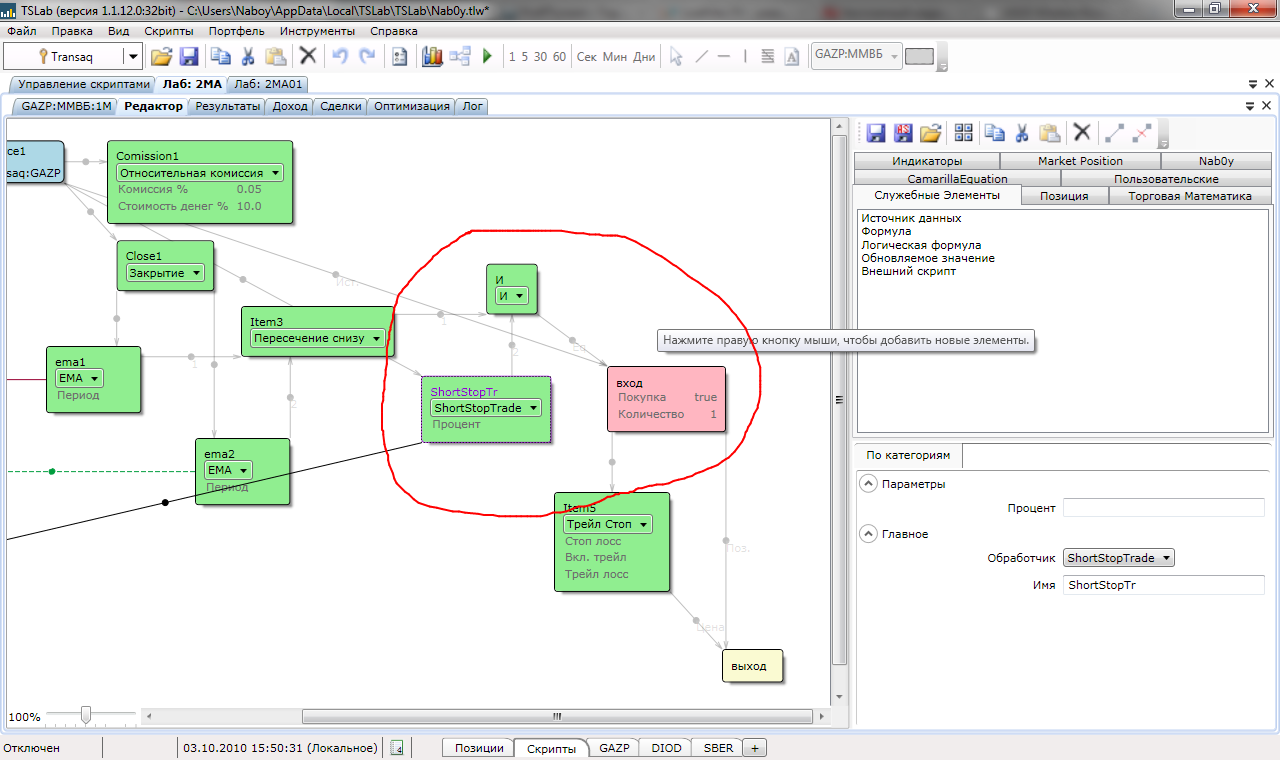Viewport: 1280px width, 760px height.
Task: Click the plus button next to SBER tab
Action: pyautogui.click(x=755, y=748)
